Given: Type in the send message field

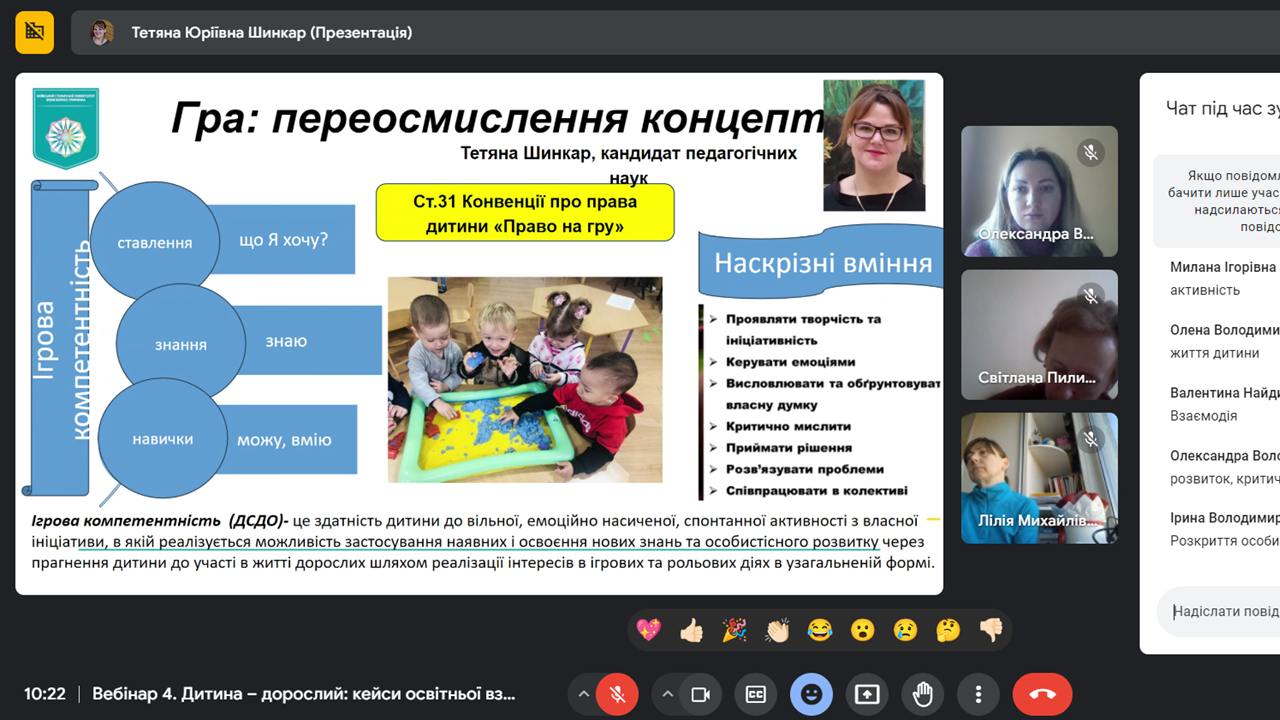Looking at the screenshot, I should pyautogui.click(x=1220, y=611).
